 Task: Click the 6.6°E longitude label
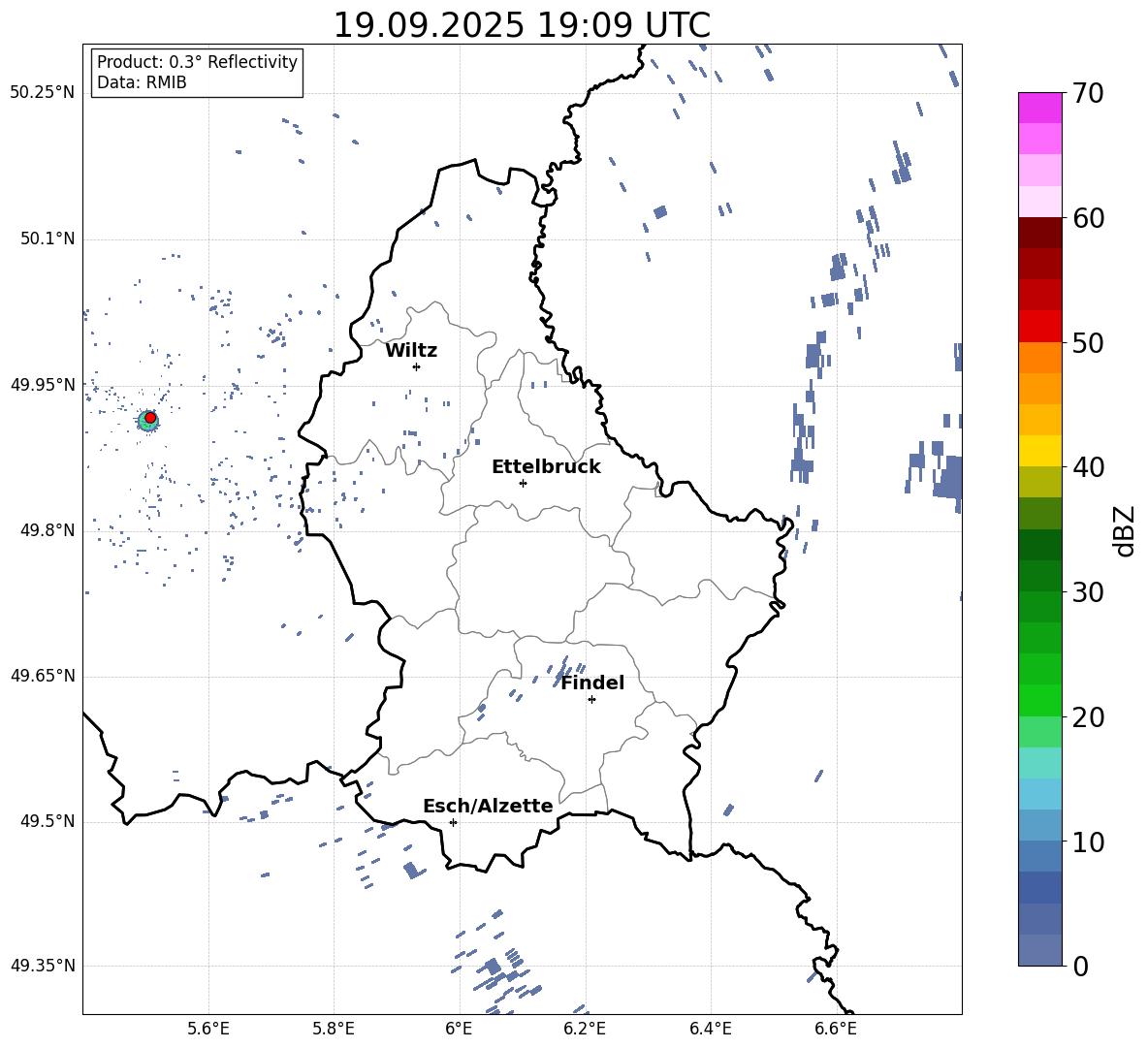coord(836,1029)
